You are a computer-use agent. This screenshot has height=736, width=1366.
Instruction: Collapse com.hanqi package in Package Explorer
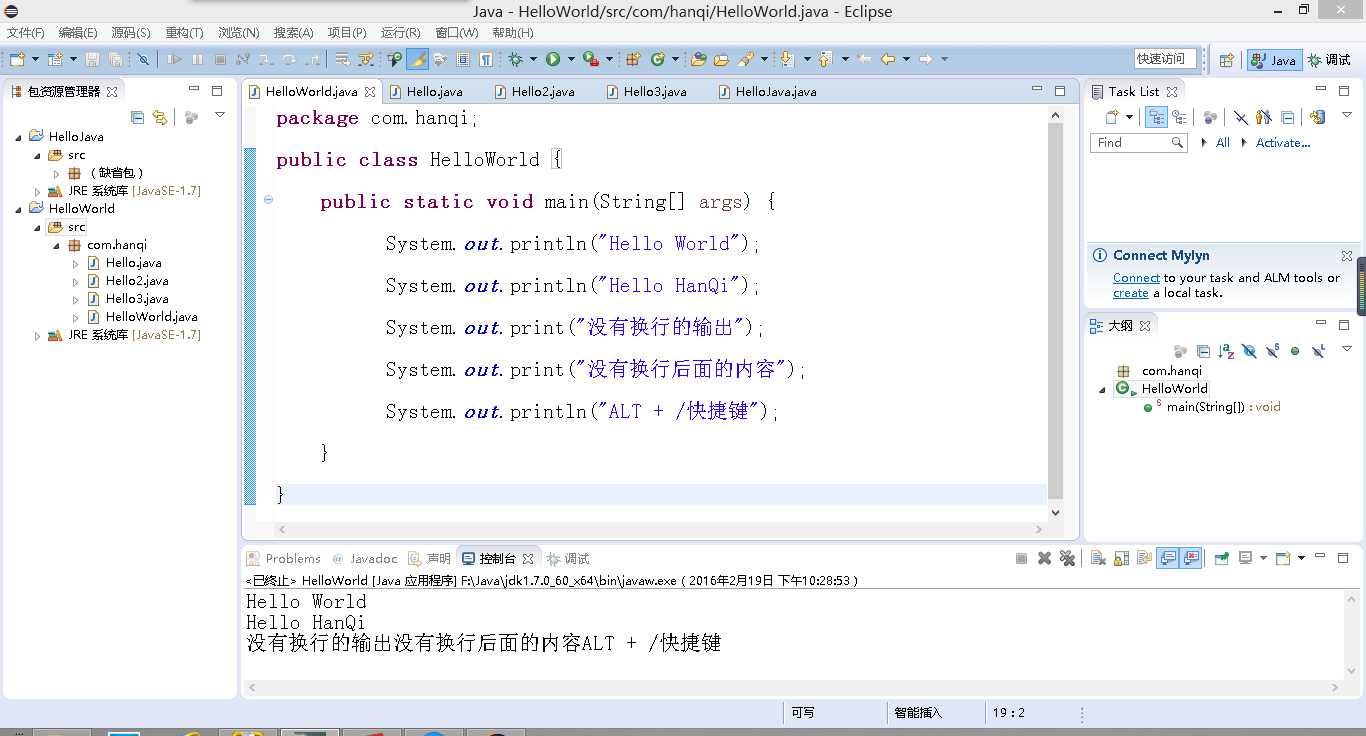57,245
